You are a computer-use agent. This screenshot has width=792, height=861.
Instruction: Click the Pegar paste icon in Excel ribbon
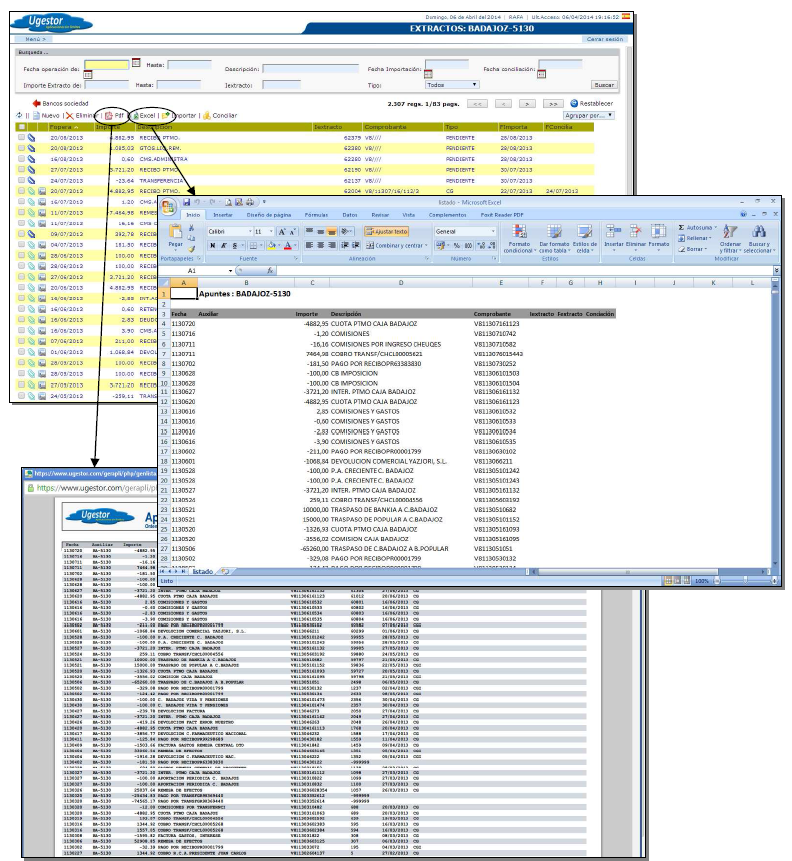176,231
